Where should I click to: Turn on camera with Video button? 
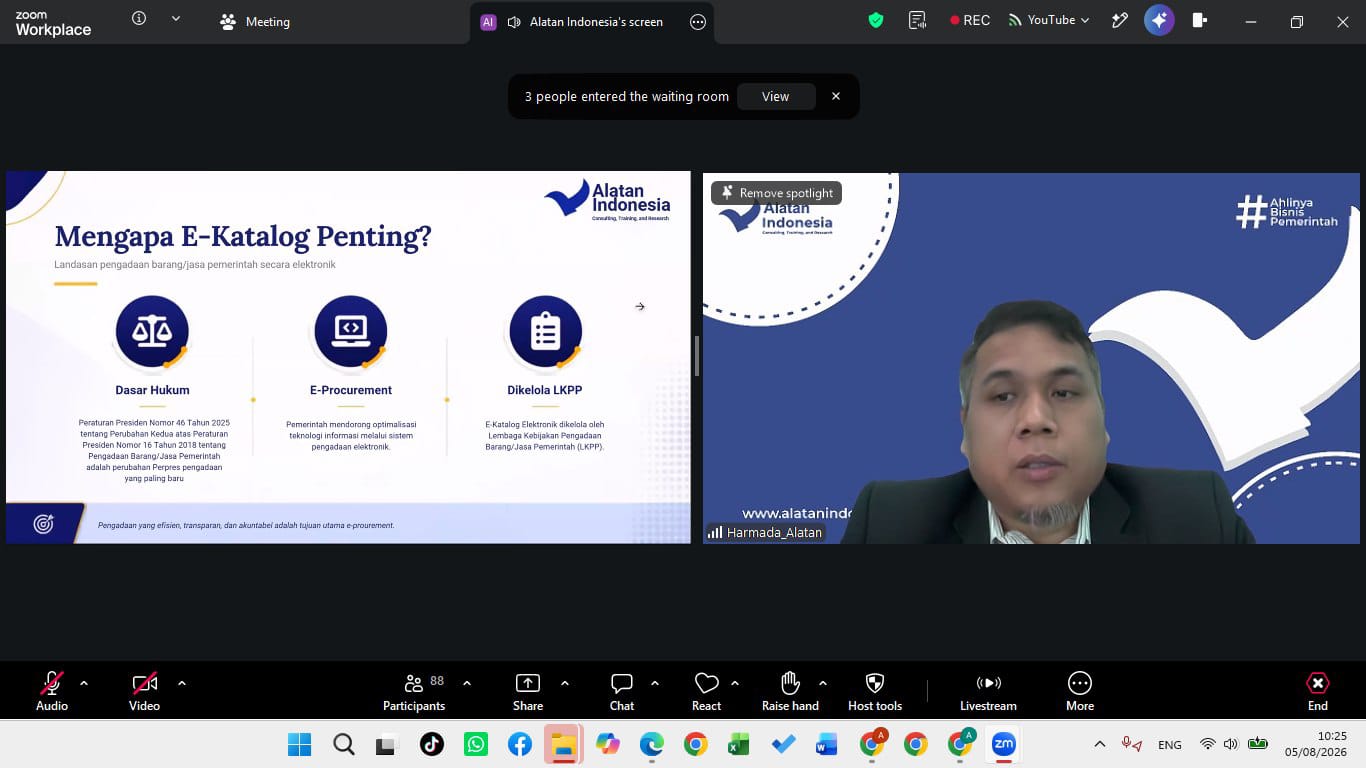144,691
